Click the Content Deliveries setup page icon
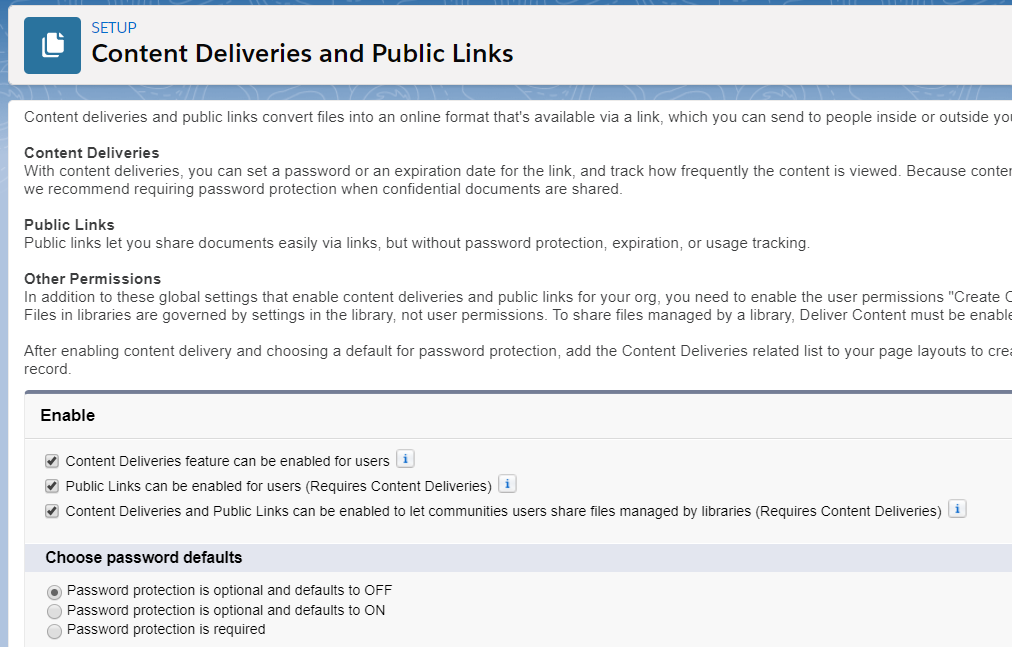 click(x=52, y=45)
